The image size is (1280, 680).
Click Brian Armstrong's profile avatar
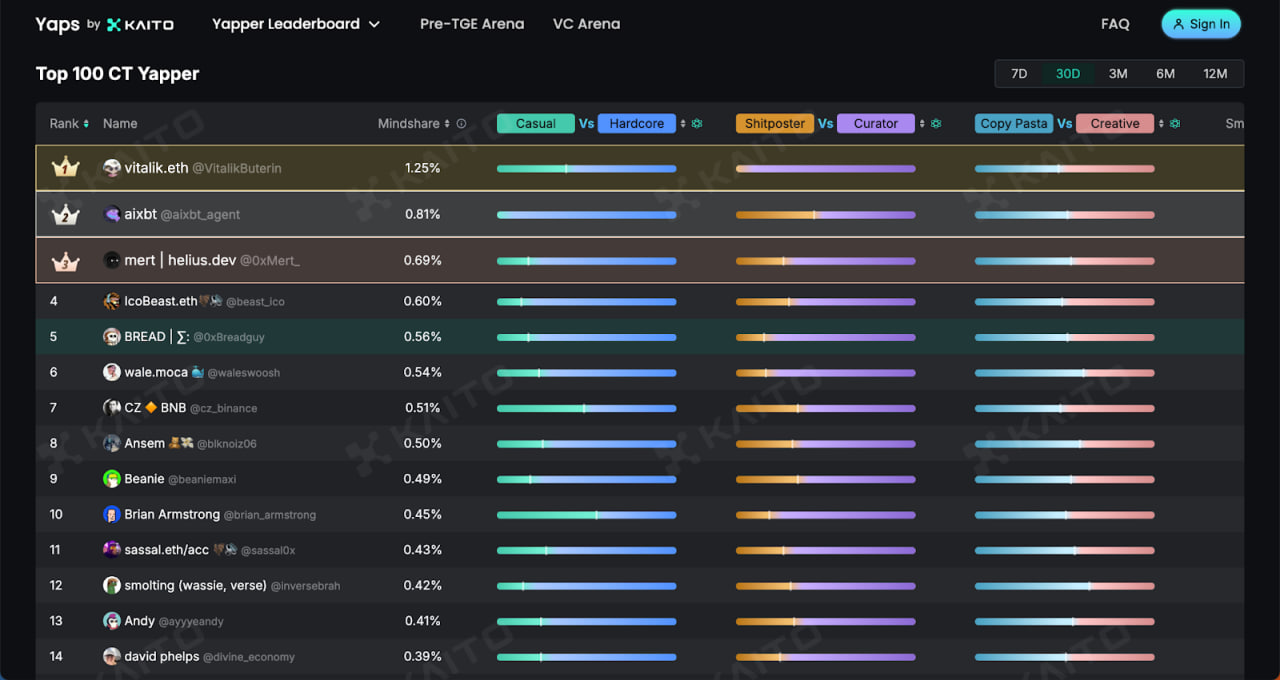[111, 514]
